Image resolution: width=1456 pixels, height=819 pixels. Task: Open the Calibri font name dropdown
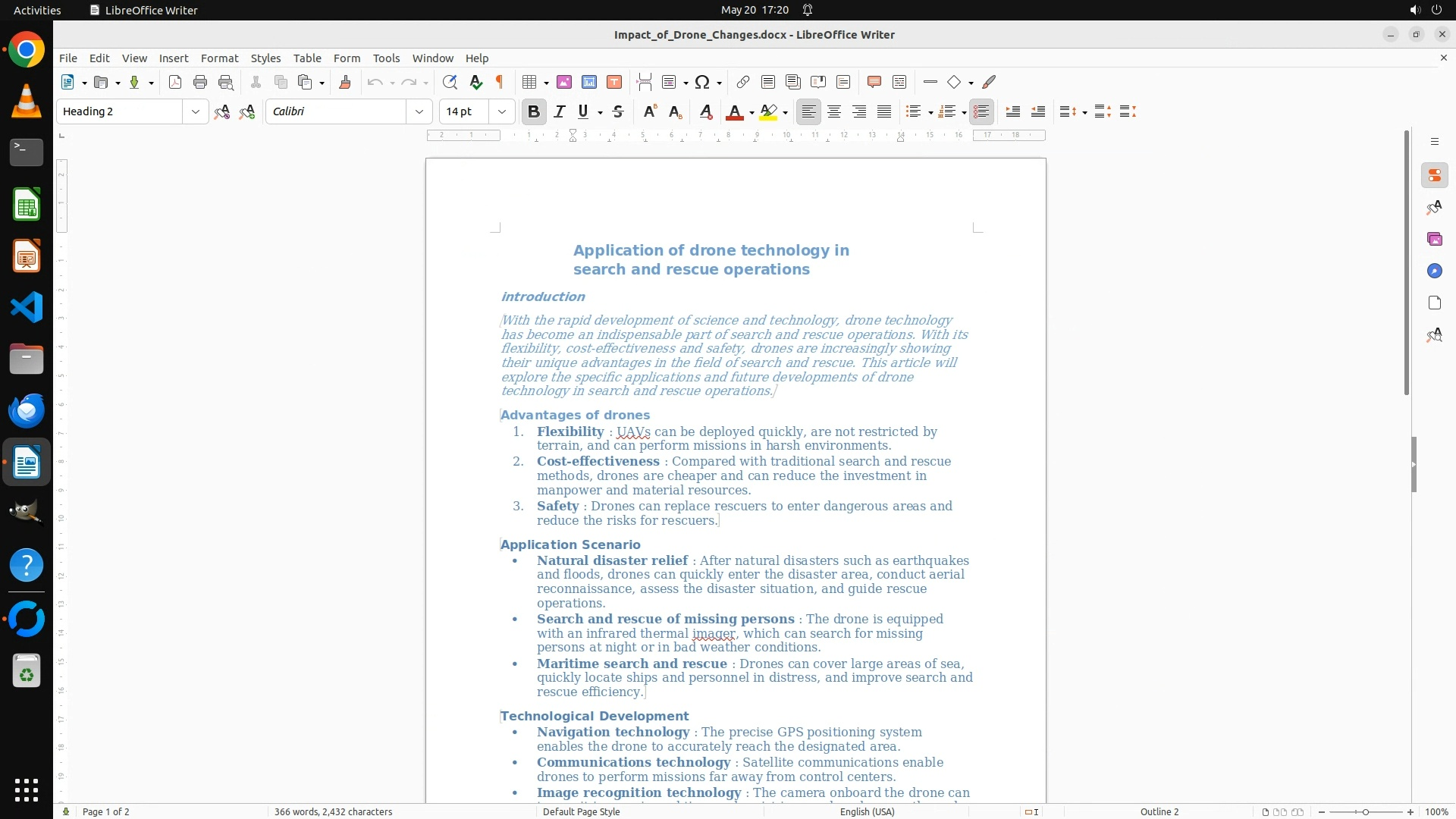click(419, 112)
